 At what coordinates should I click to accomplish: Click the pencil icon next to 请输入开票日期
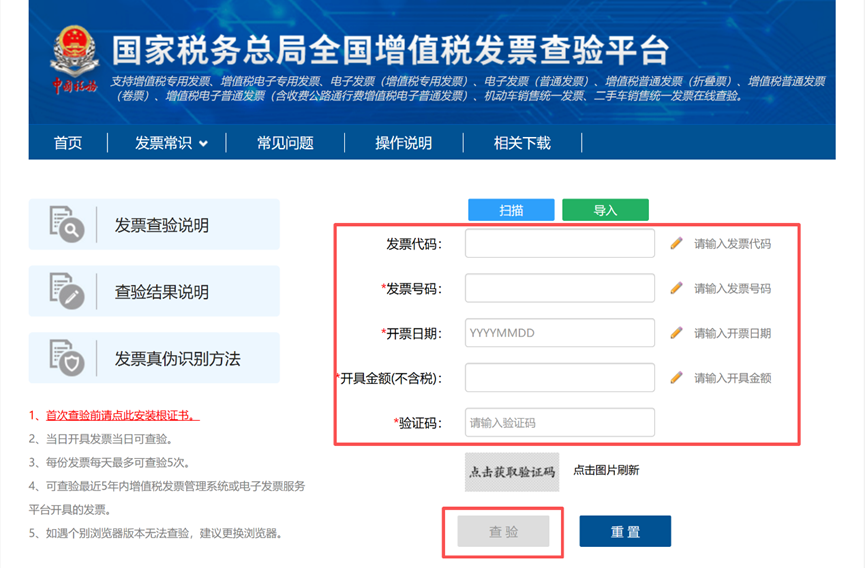676,333
